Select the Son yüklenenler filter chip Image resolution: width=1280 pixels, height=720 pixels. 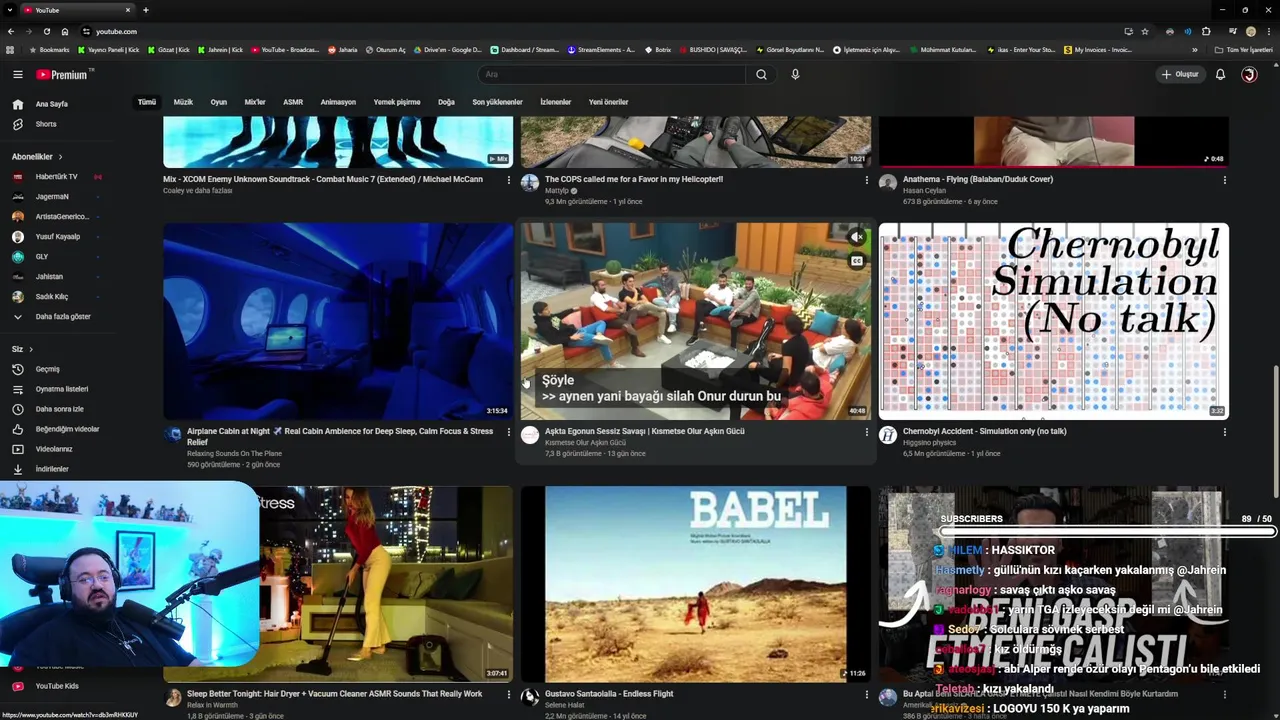(x=497, y=102)
